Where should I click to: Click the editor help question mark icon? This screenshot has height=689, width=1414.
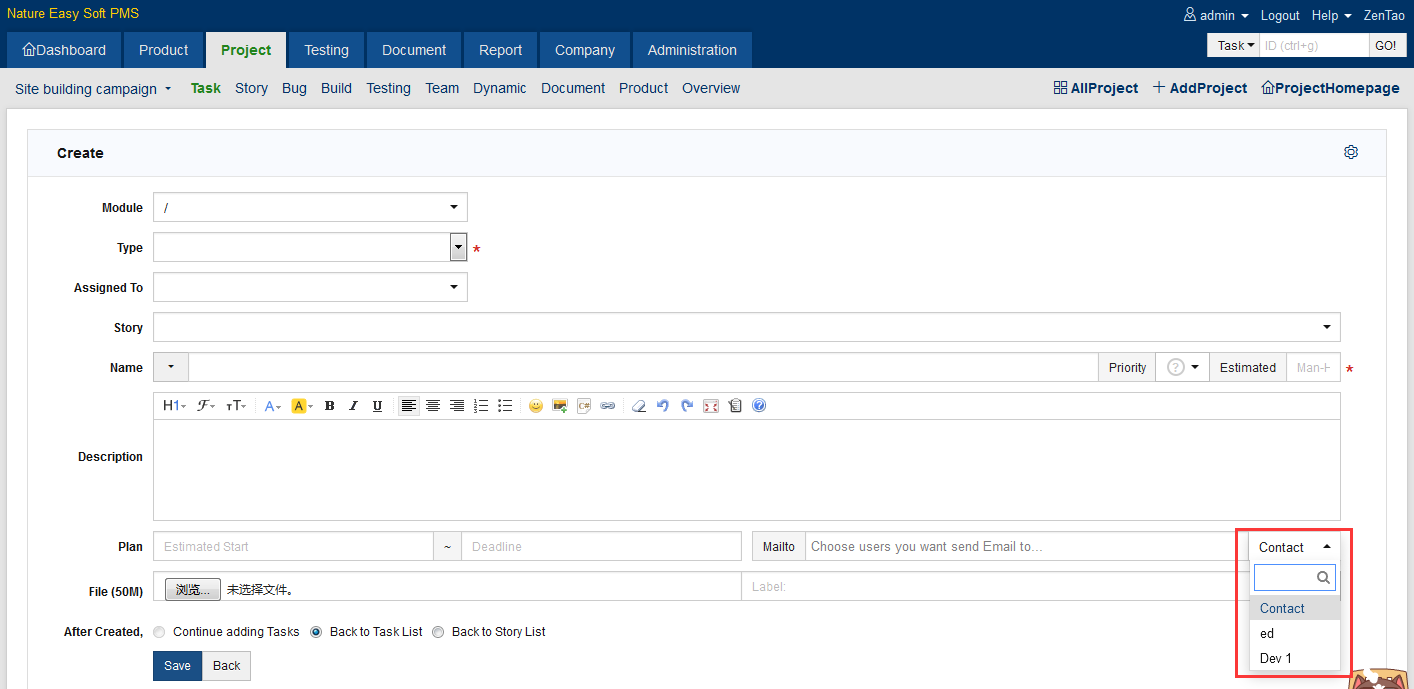click(759, 406)
